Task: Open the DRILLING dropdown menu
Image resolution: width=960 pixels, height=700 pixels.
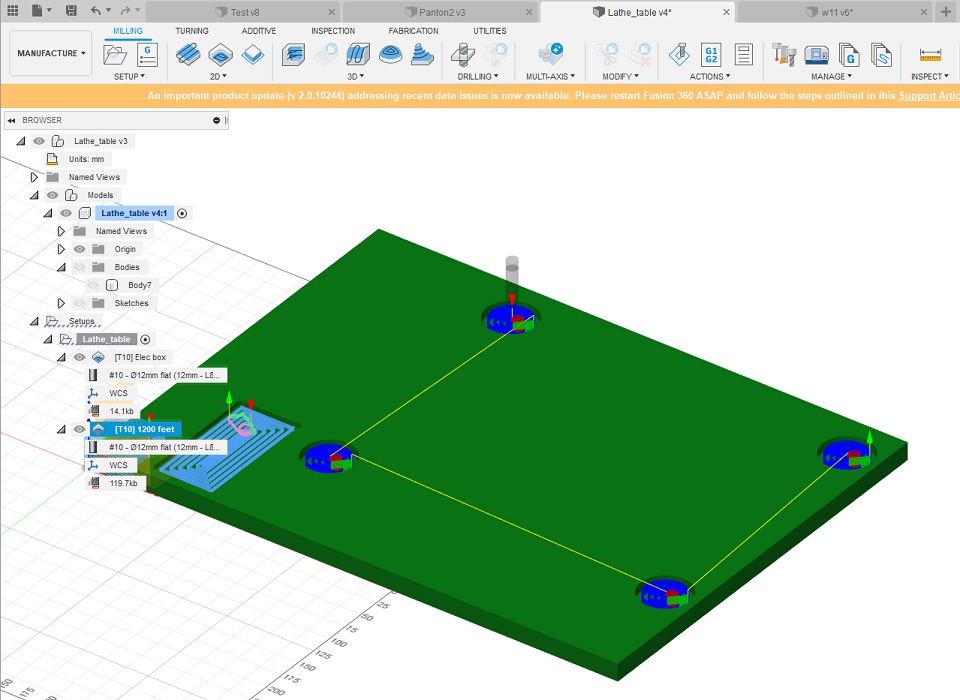Action: pos(478,77)
